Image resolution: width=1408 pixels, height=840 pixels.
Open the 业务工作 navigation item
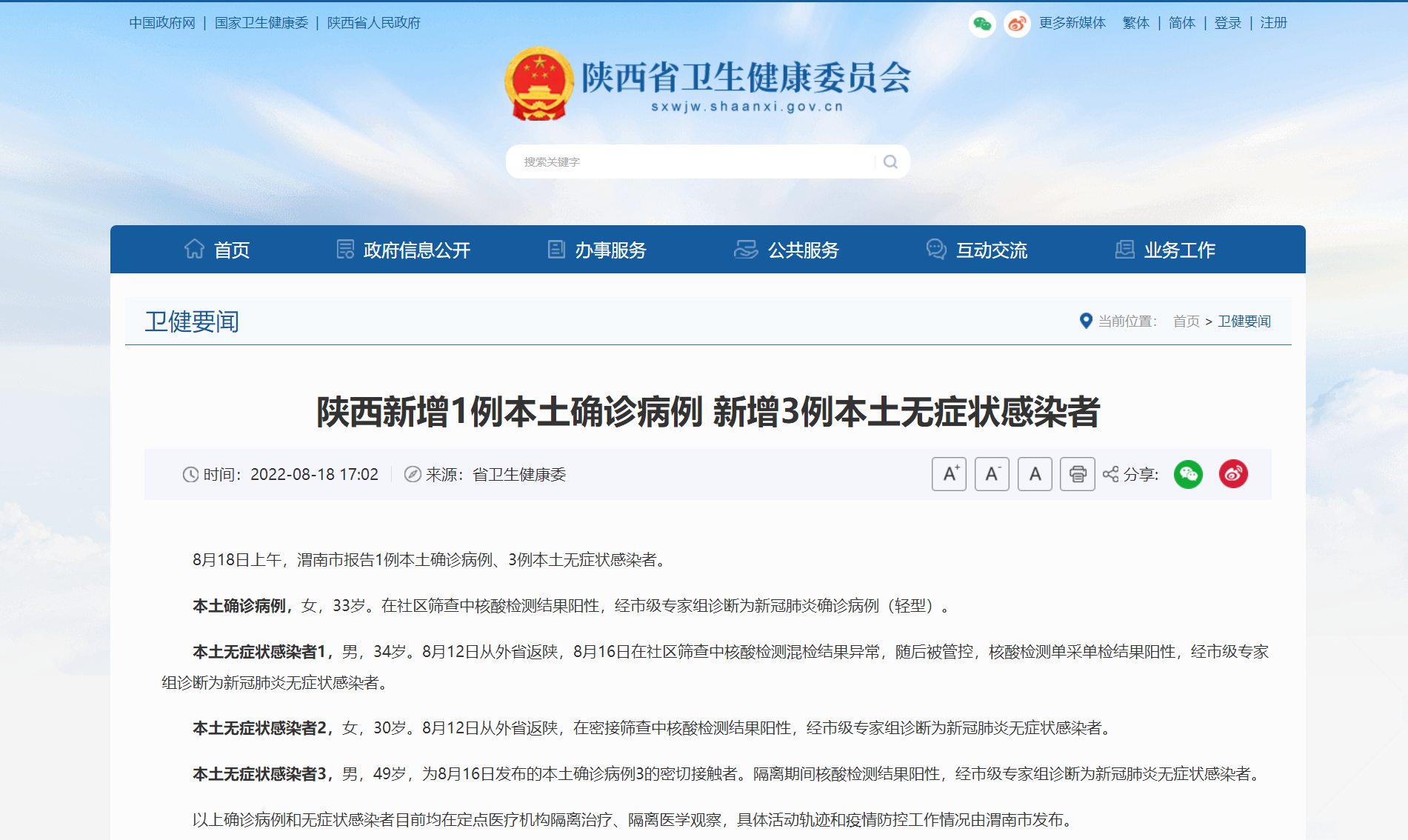pyautogui.click(x=1165, y=250)
